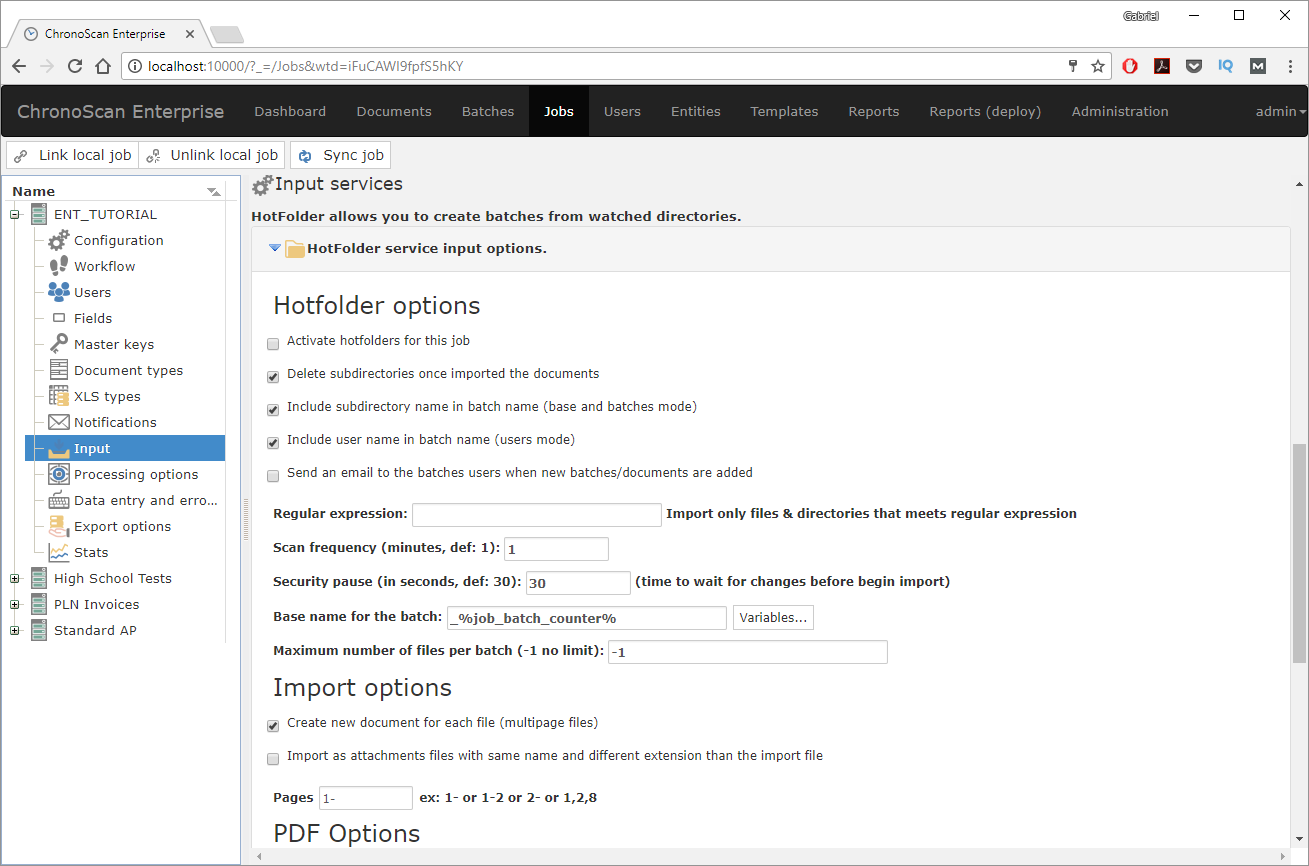Enable Send an email to batches users

pyautogui.click(x=273, y=476)
